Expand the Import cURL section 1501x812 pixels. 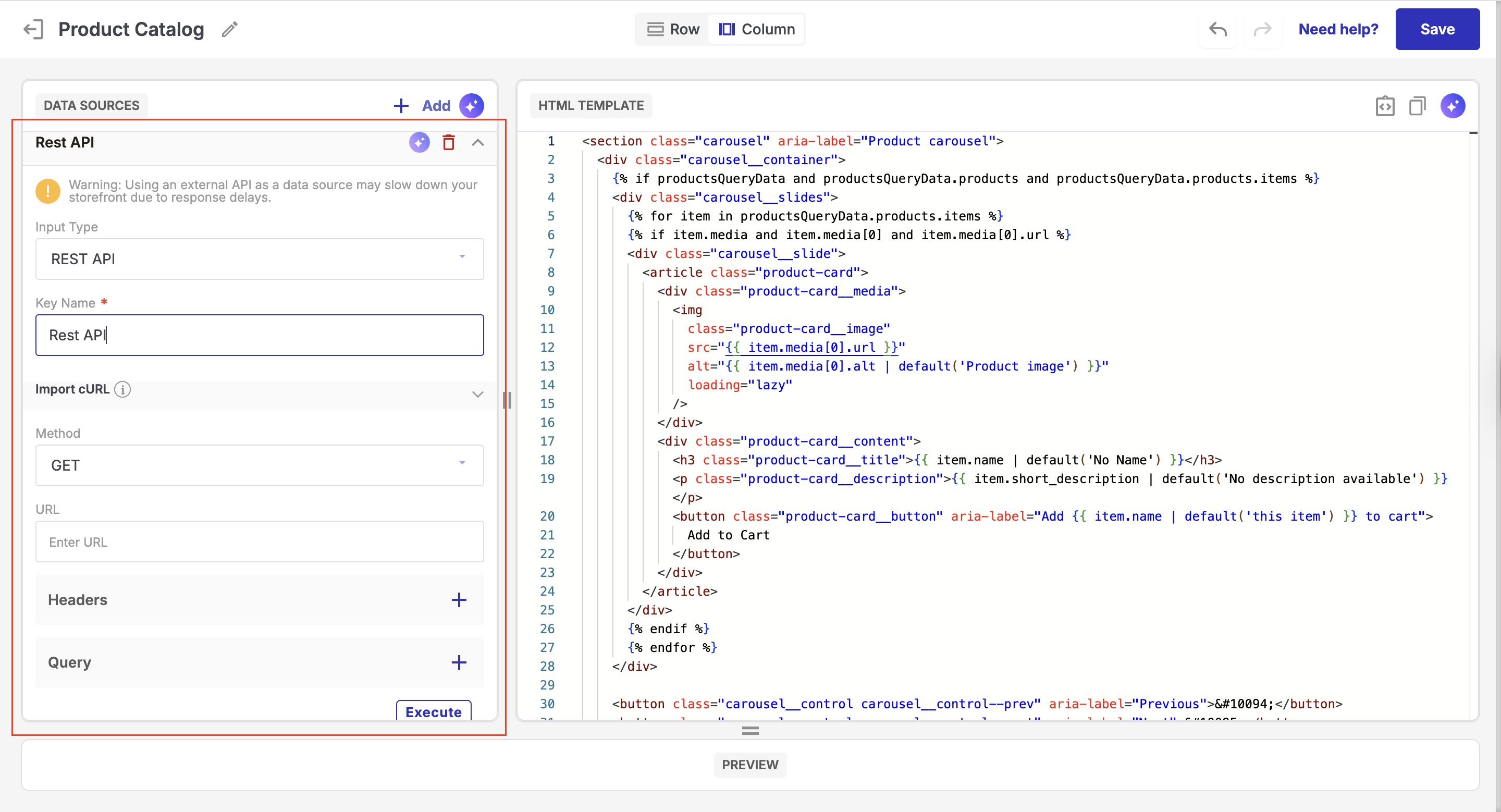[x=477, y=395]
